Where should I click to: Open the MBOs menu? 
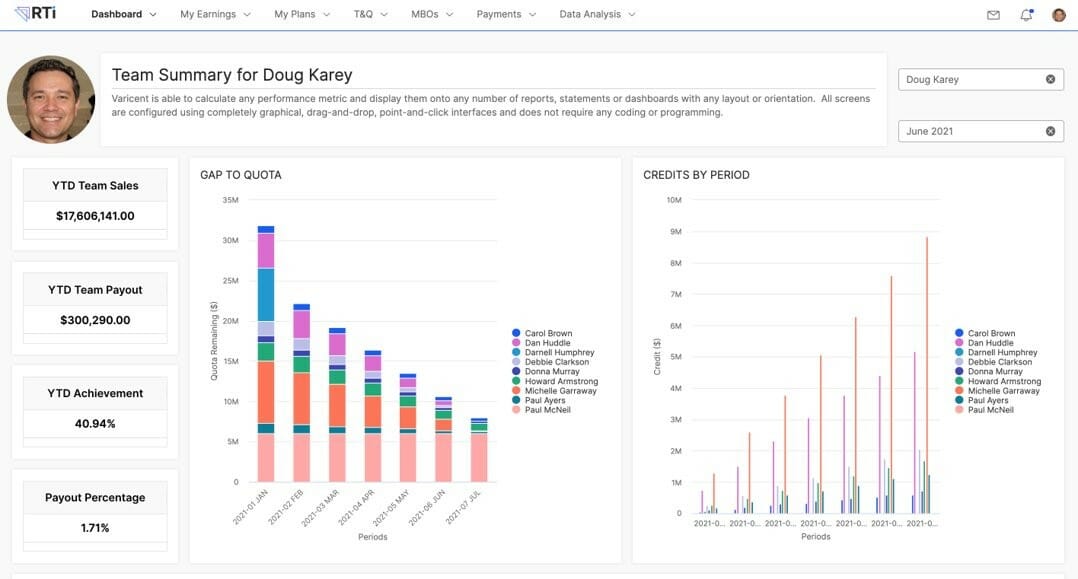tap(432, 15)
